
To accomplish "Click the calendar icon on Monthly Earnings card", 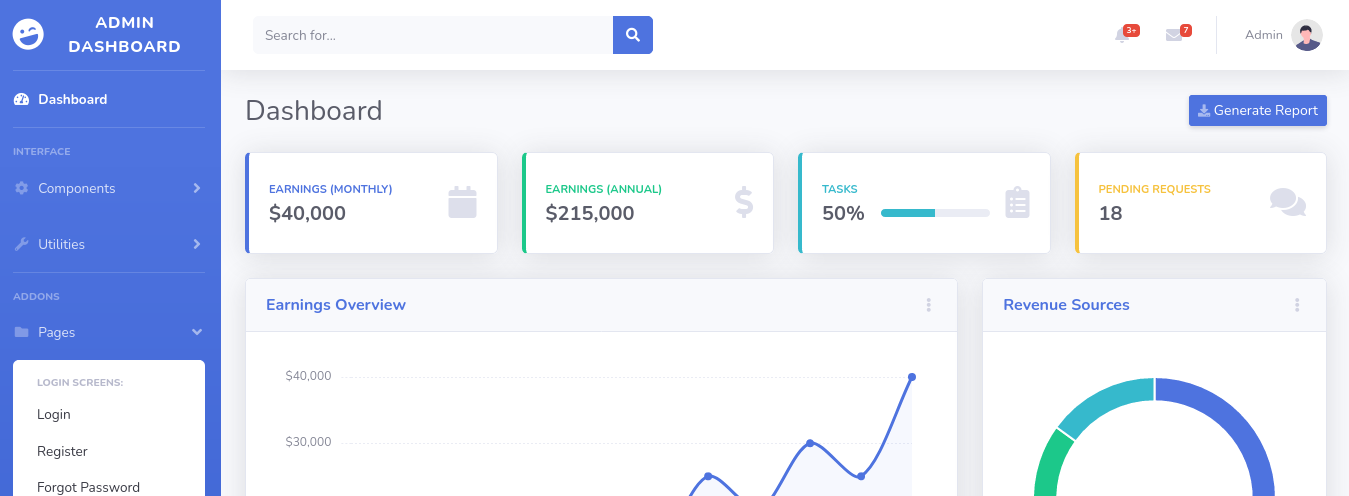I will point(462,203).
